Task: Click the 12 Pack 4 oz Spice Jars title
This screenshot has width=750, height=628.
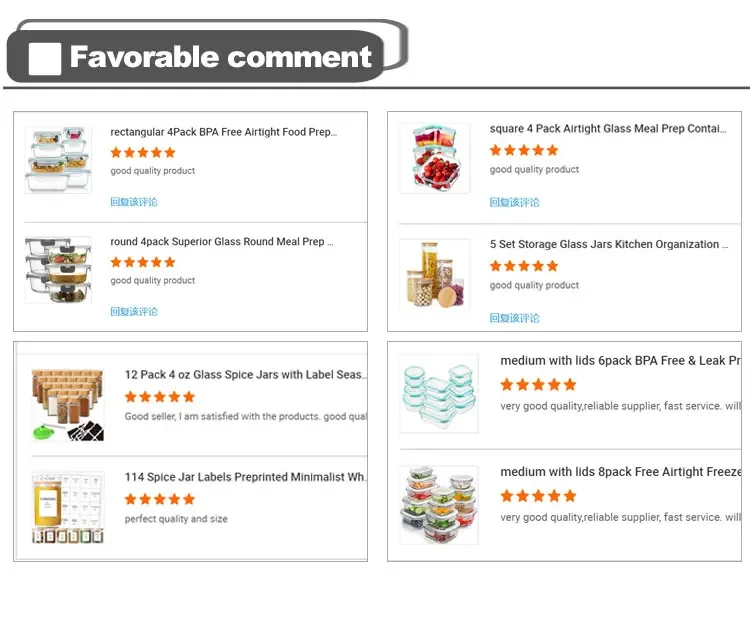Action: tap(245, 375)
